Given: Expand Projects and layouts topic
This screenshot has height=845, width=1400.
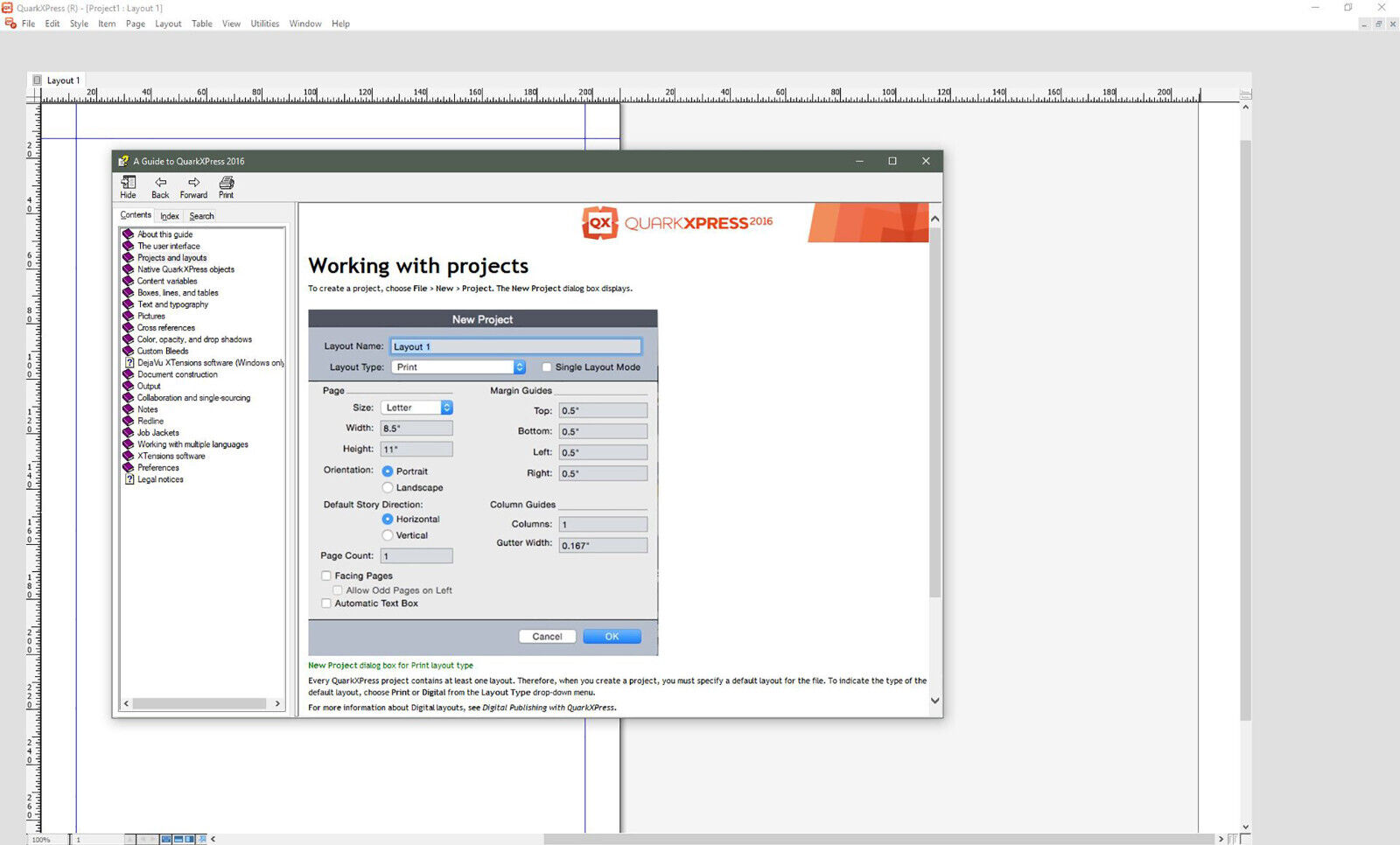Looking at the screenshot, I should (x=171, y=258).
